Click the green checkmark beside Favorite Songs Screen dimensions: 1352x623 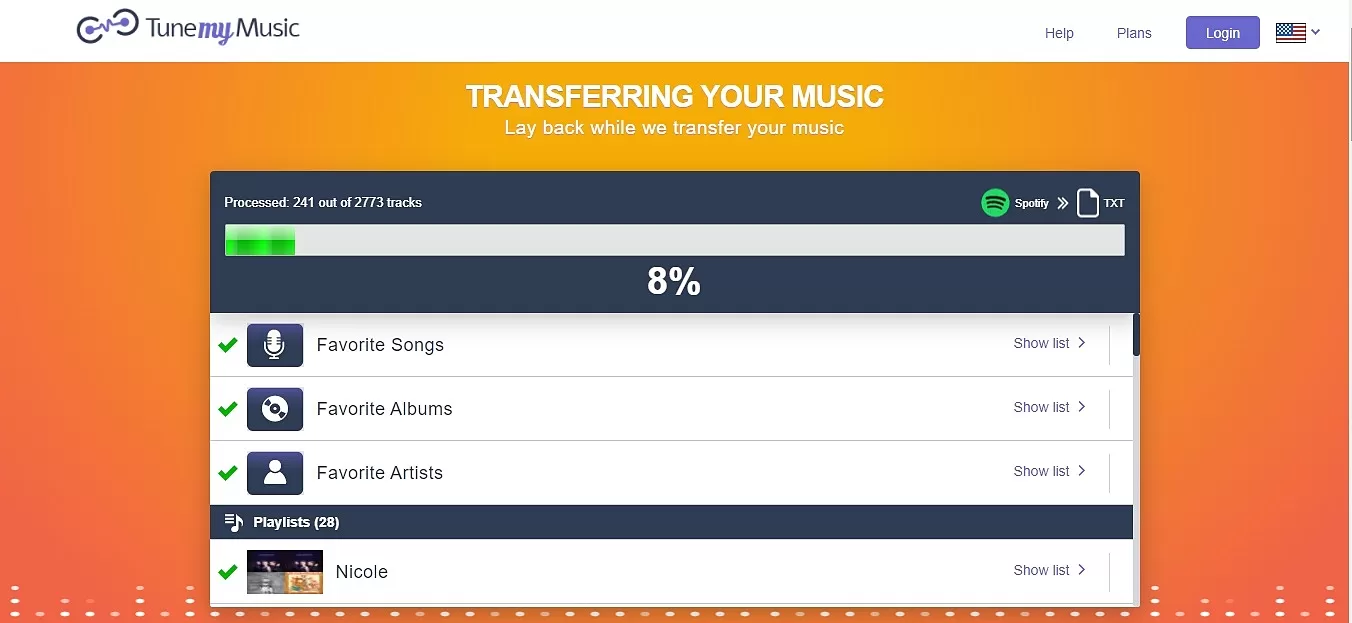pyautogui.click(x=228, y=345)
